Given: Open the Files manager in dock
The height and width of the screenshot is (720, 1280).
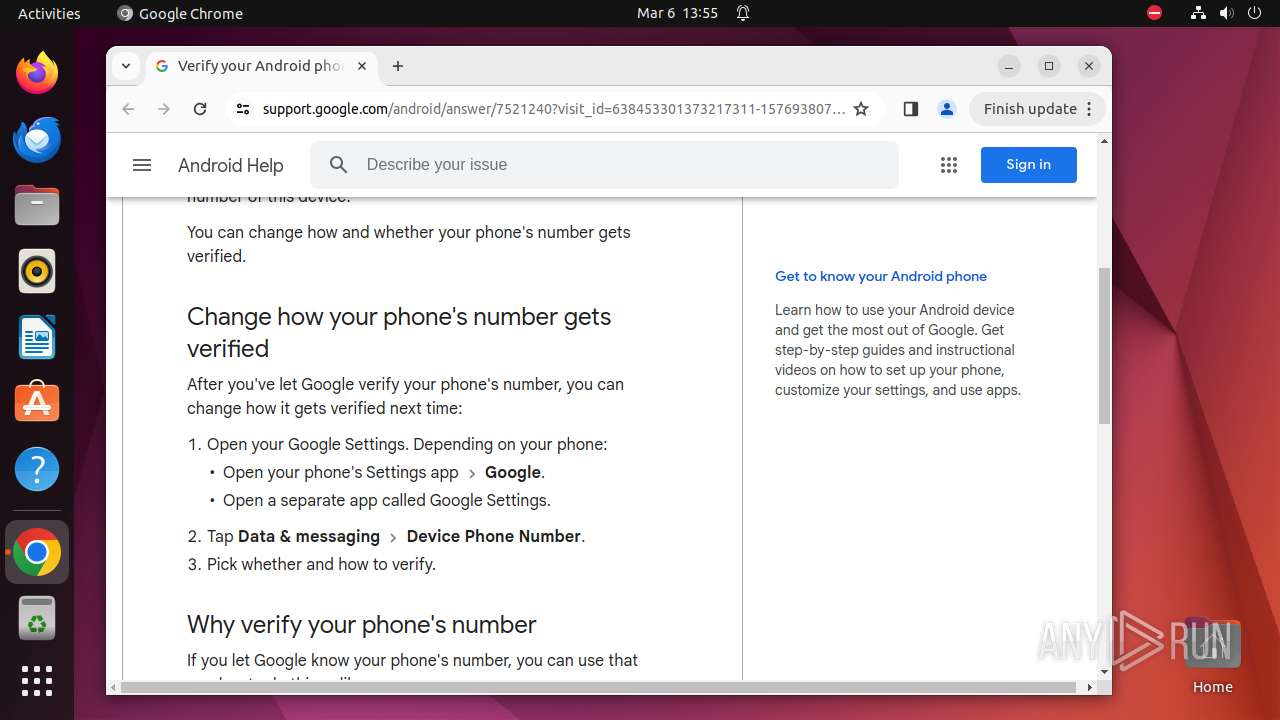Looking at the screenshot, I should [37, 205].
